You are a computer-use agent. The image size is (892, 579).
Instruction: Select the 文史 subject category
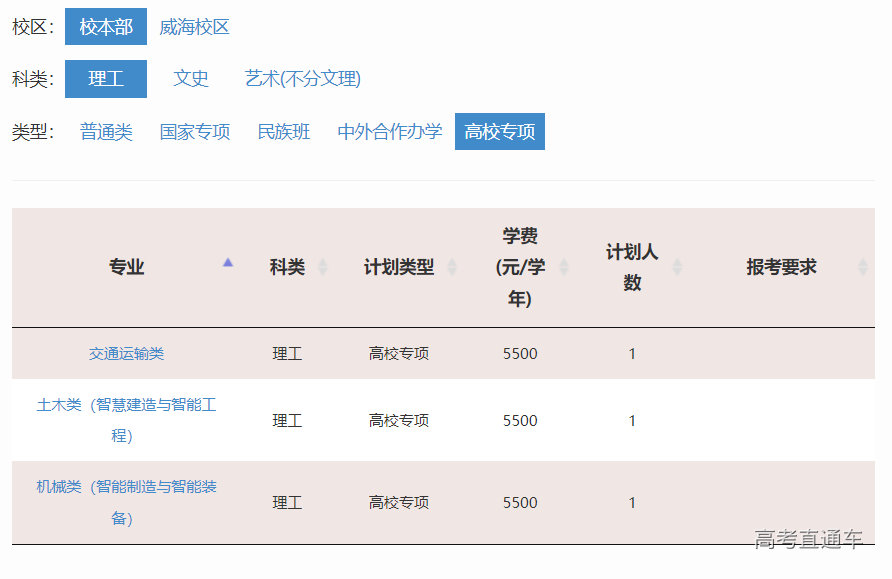click(x=191, y=78)
